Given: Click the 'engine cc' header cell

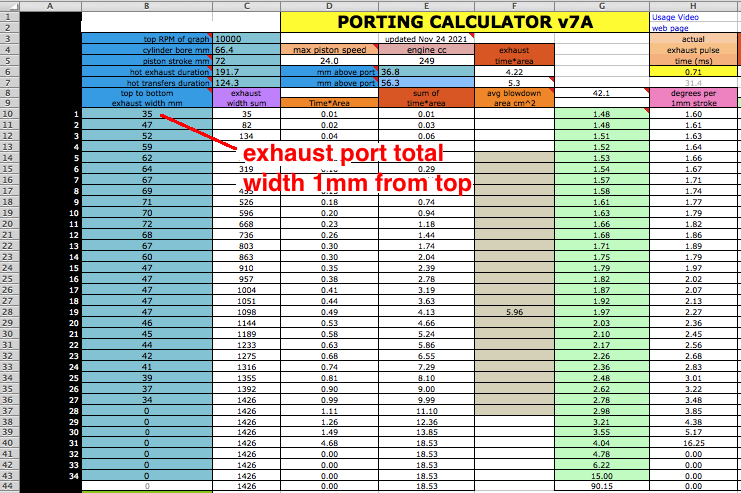Looking at the screenshot, I should [x=426, y=50].
